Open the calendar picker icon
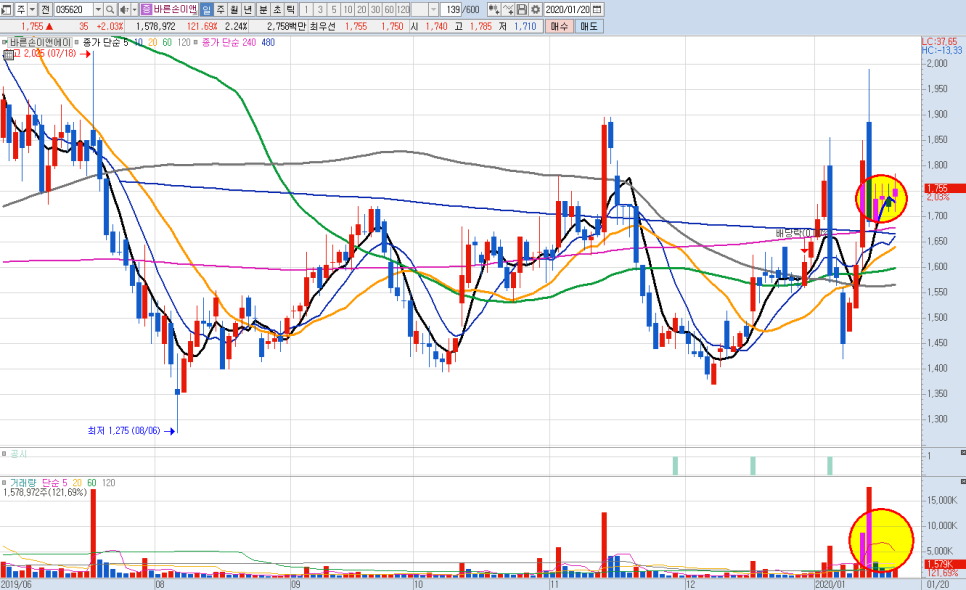 (598, 9)
